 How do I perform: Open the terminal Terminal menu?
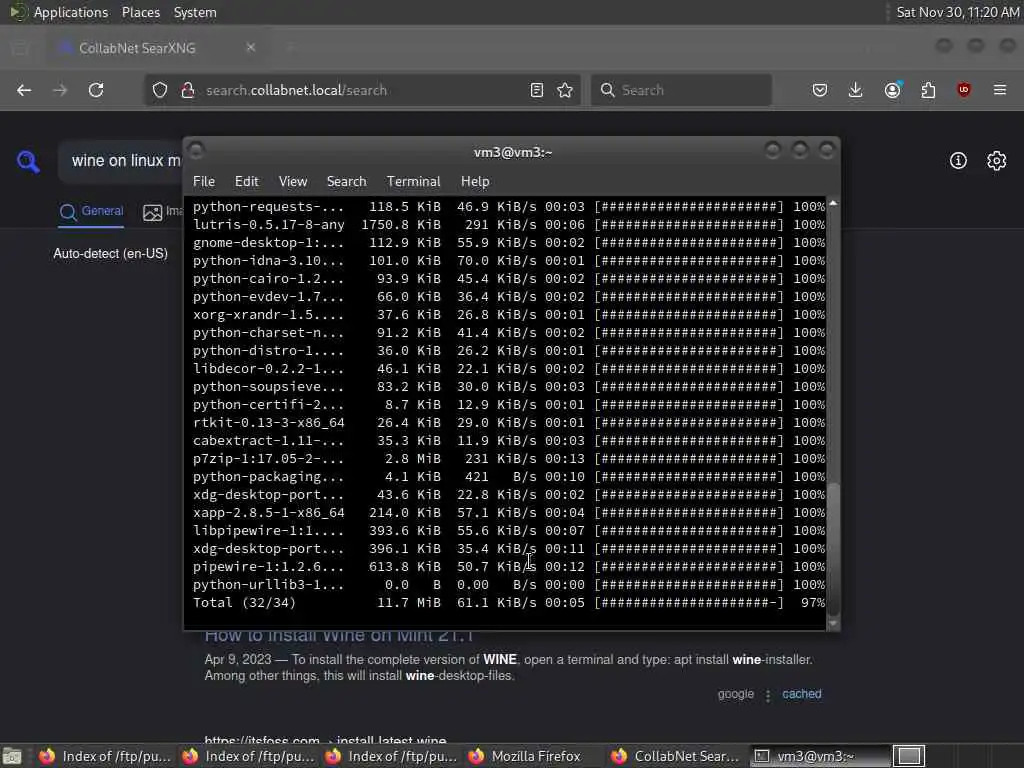coord(413,182)
